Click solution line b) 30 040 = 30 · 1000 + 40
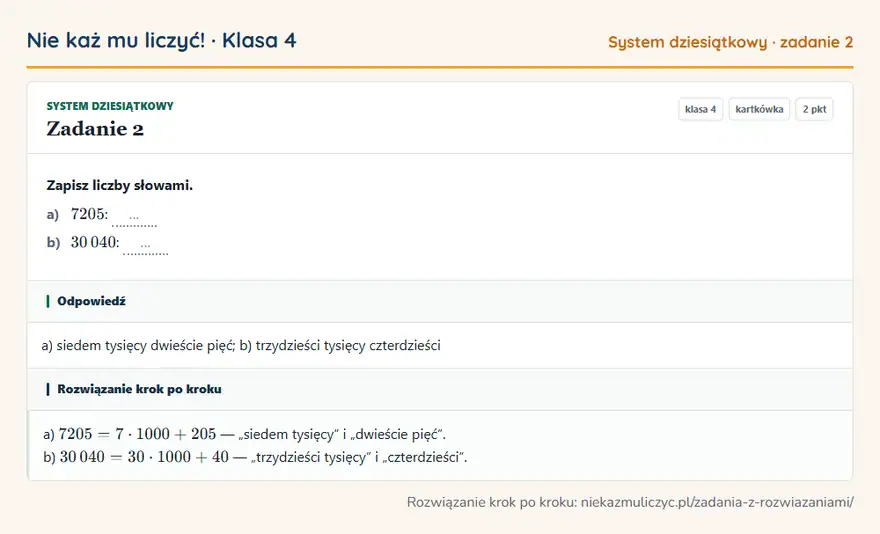This screenshot has height=534, width=880. pyautogui.click(x=255, y=457)
